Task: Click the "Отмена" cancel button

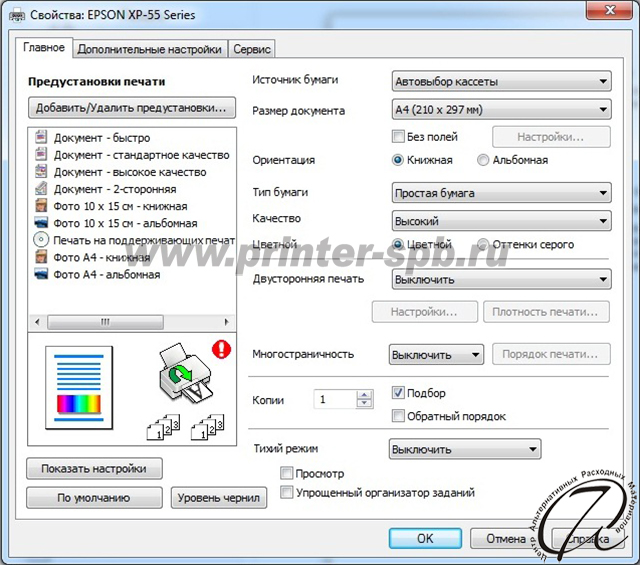Action: tap(506, 538)
